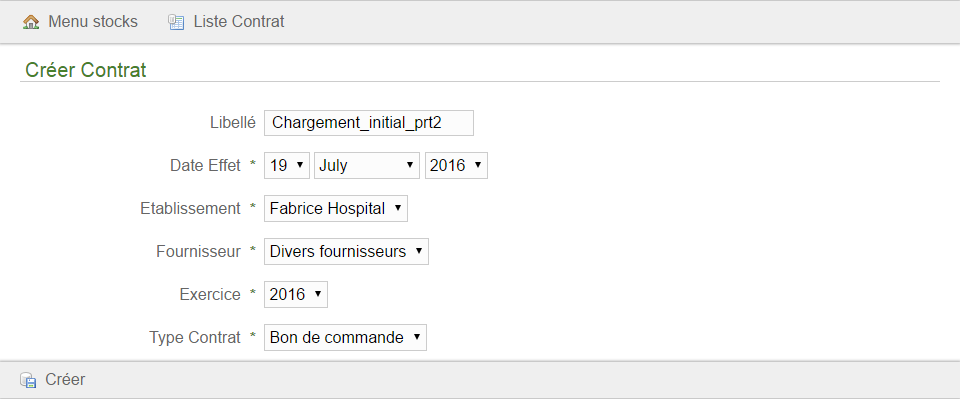
Task: Expand the Etablissement dropdown, Fabrice Hospital
Action: [x=336, y=209]
